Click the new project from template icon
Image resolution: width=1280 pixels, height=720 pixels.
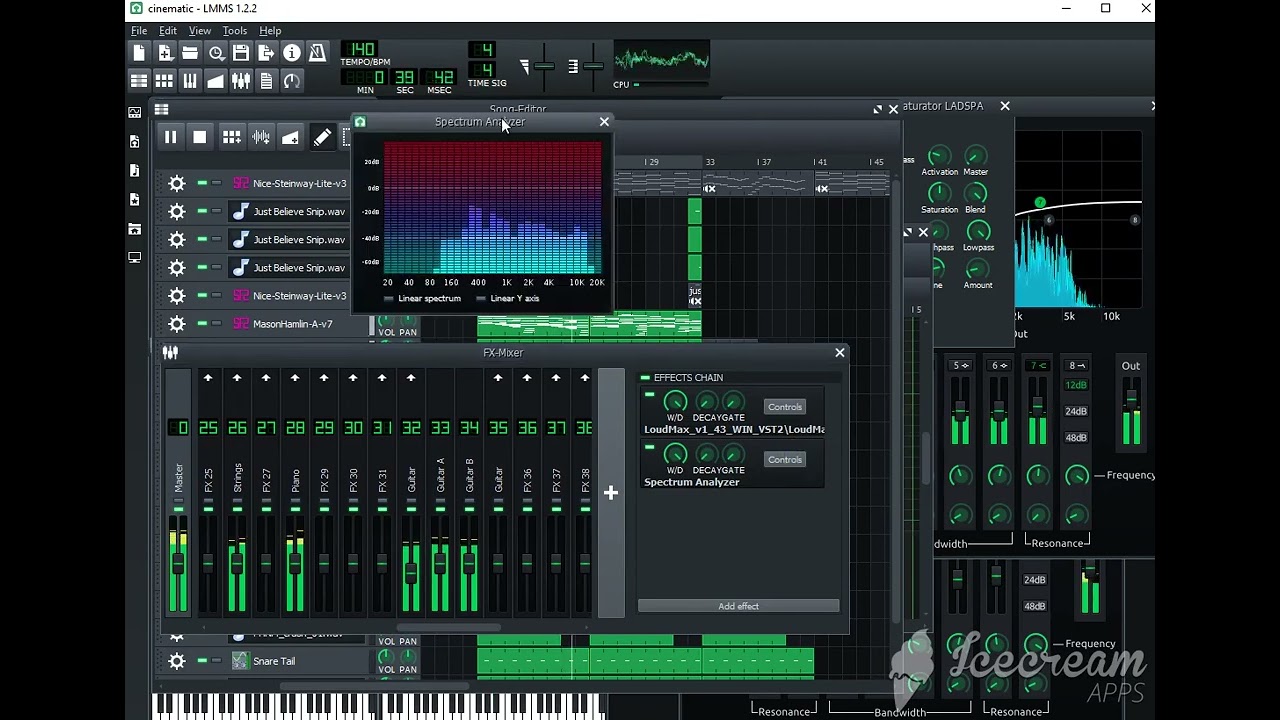pos(165,53)
